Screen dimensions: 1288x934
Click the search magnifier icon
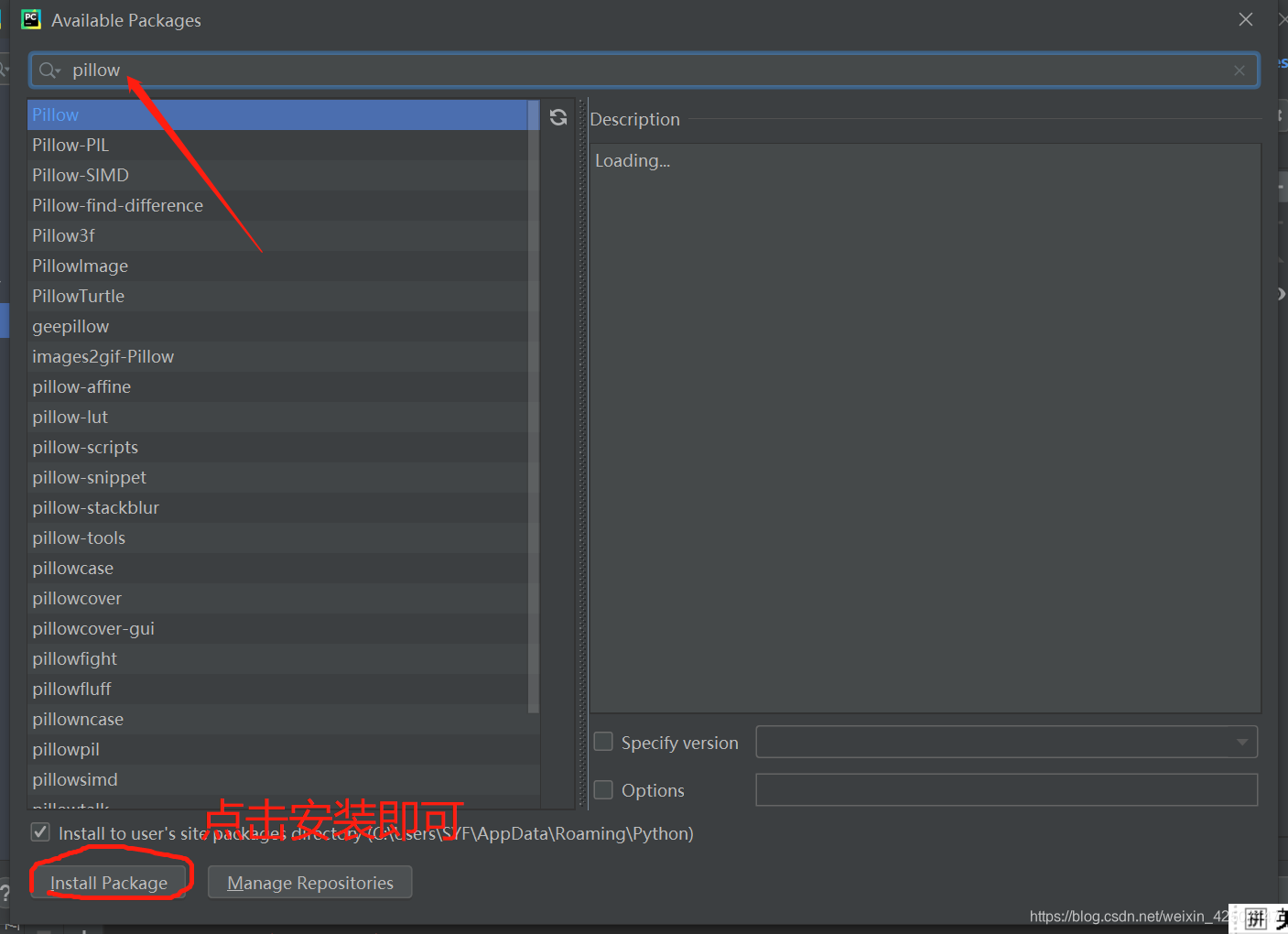(x=49, y=71)
